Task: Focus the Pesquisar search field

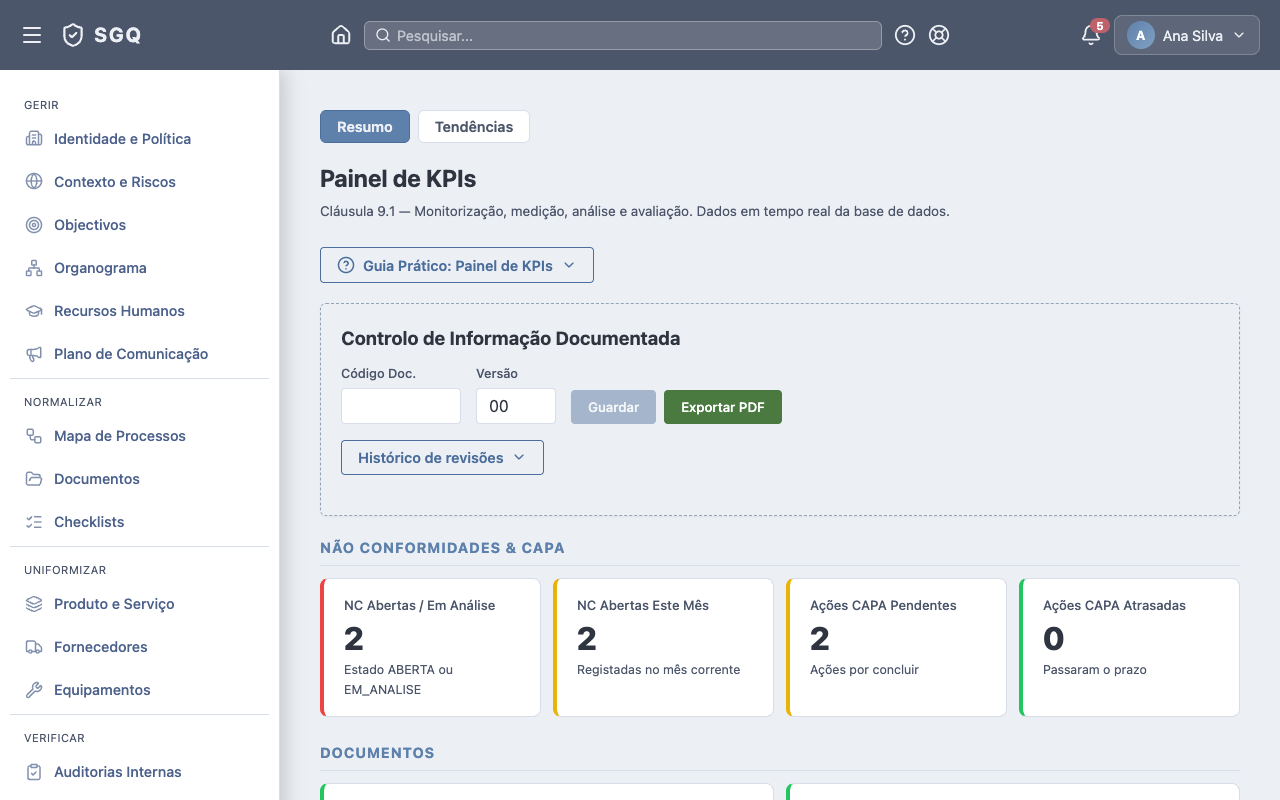Action: 623,36
